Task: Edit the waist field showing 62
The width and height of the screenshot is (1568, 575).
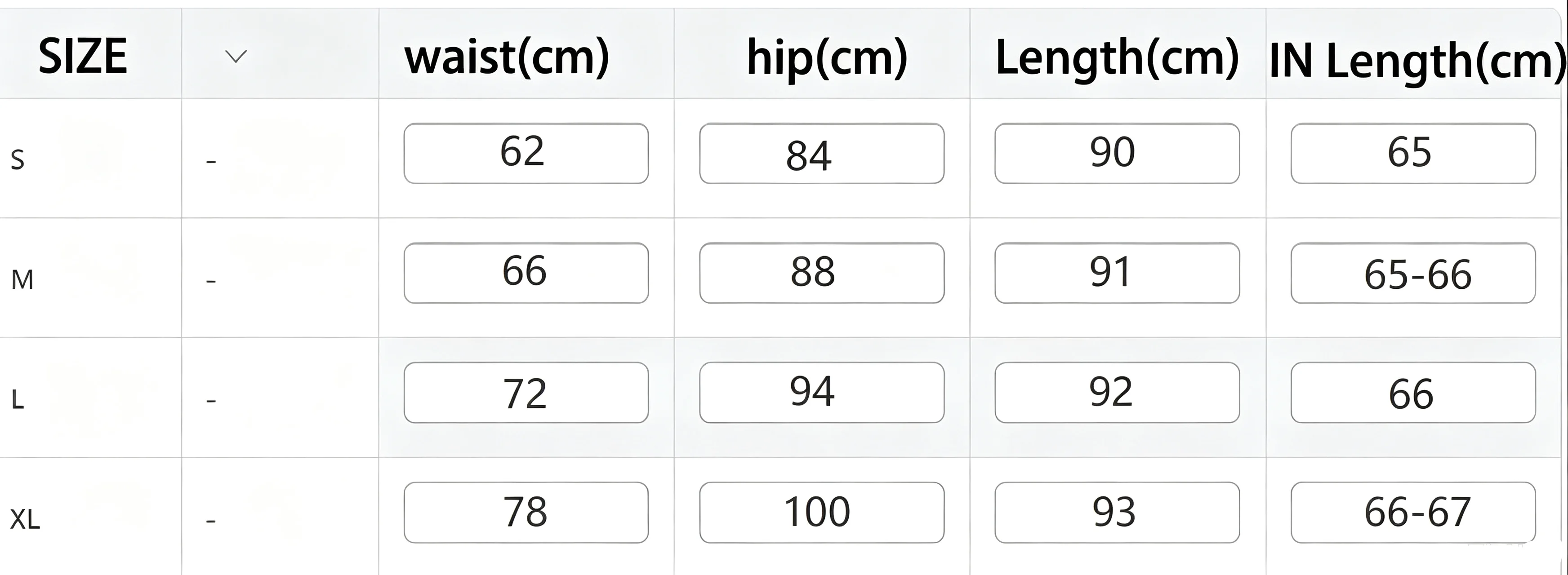Action: pyautogui.click(x=526, y=153)
